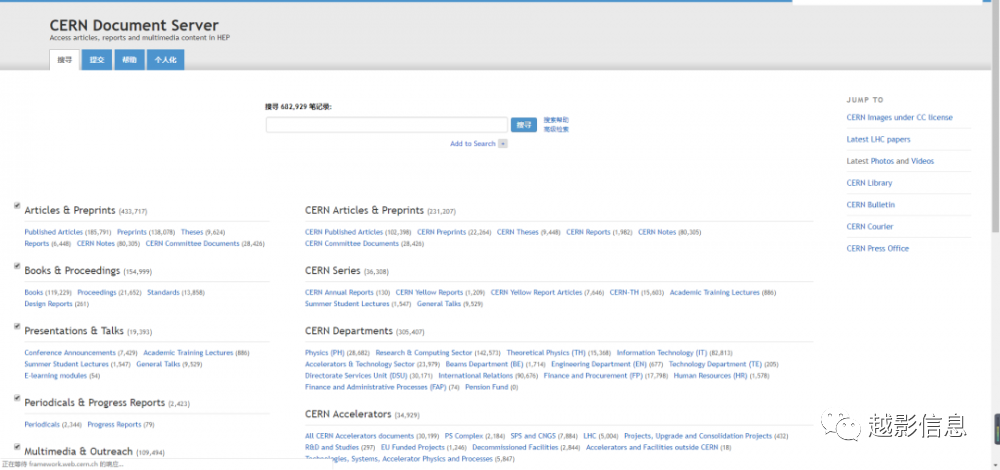1000x470 pixels.
Task: Open the CERN Accelerators heading
Action: [x=348, y=415]
